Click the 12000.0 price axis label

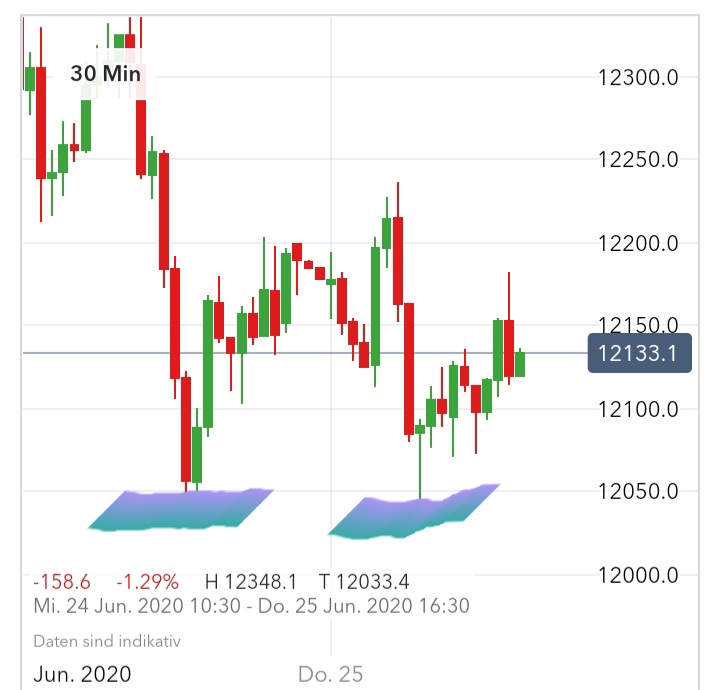click(637, 575)
